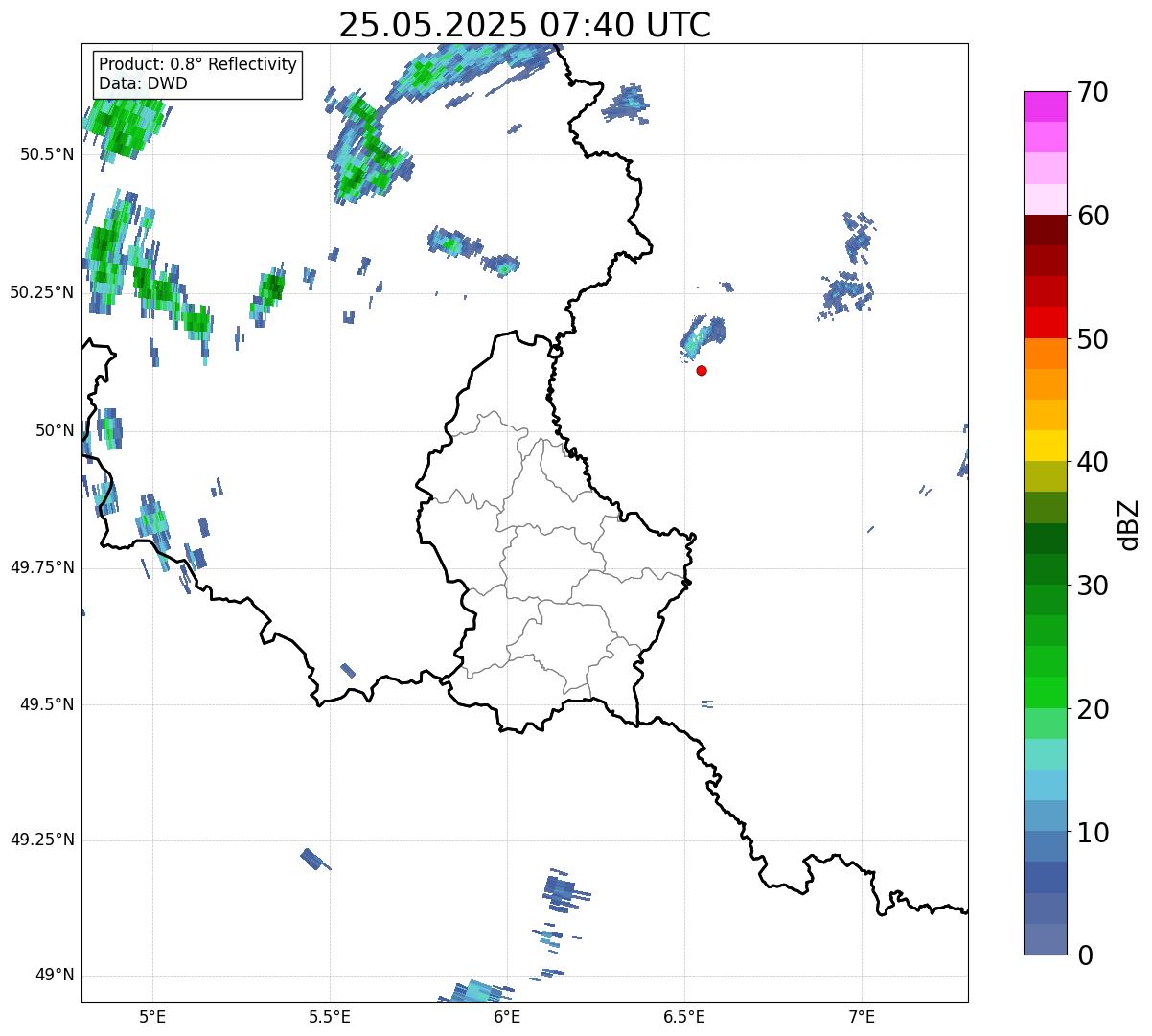Click the 6.5°E longitude label
The width and height of the screenshot is (1152, 1036).
tap(684, 1016)
